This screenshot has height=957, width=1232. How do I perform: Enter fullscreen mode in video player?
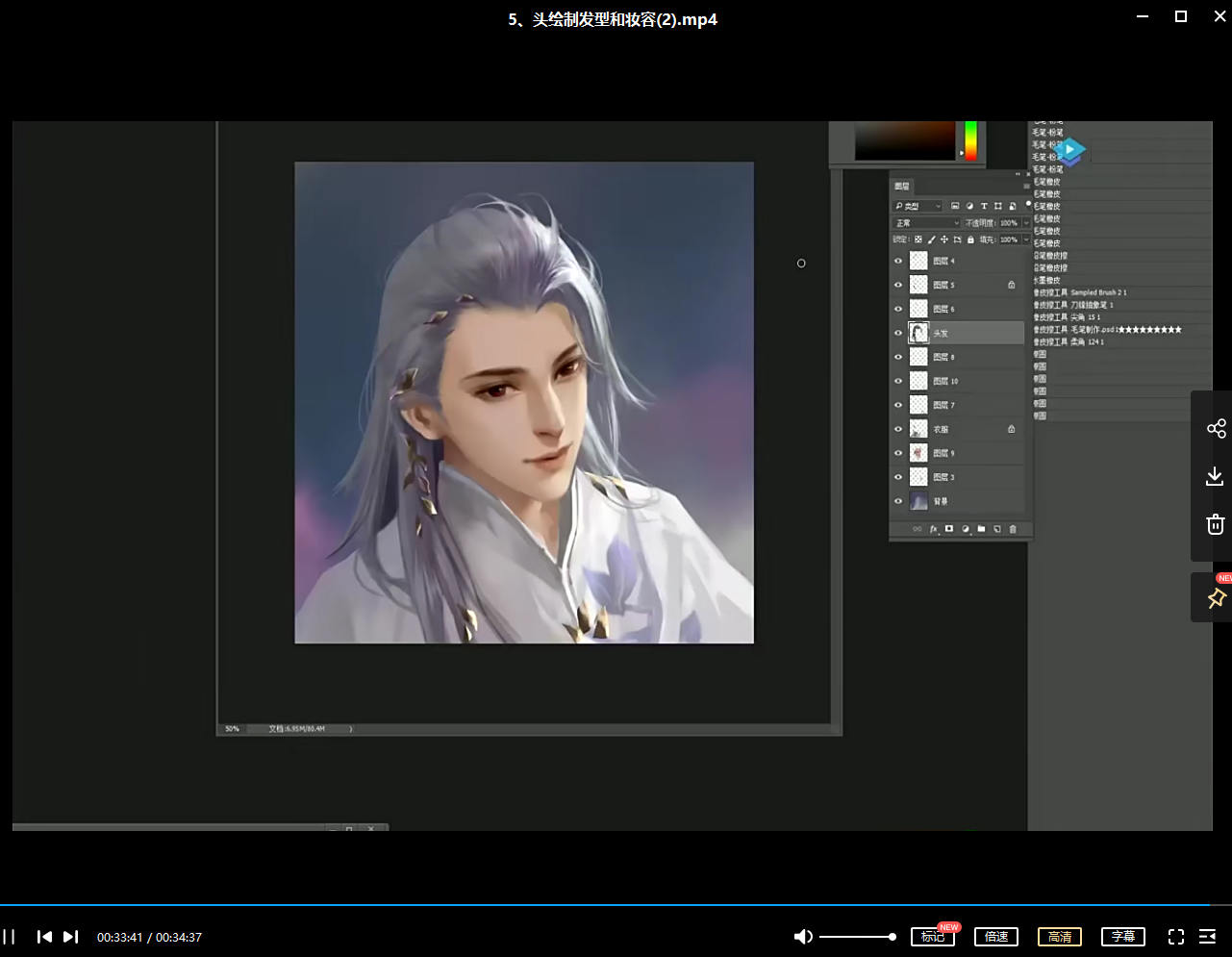pos(1175,937)
